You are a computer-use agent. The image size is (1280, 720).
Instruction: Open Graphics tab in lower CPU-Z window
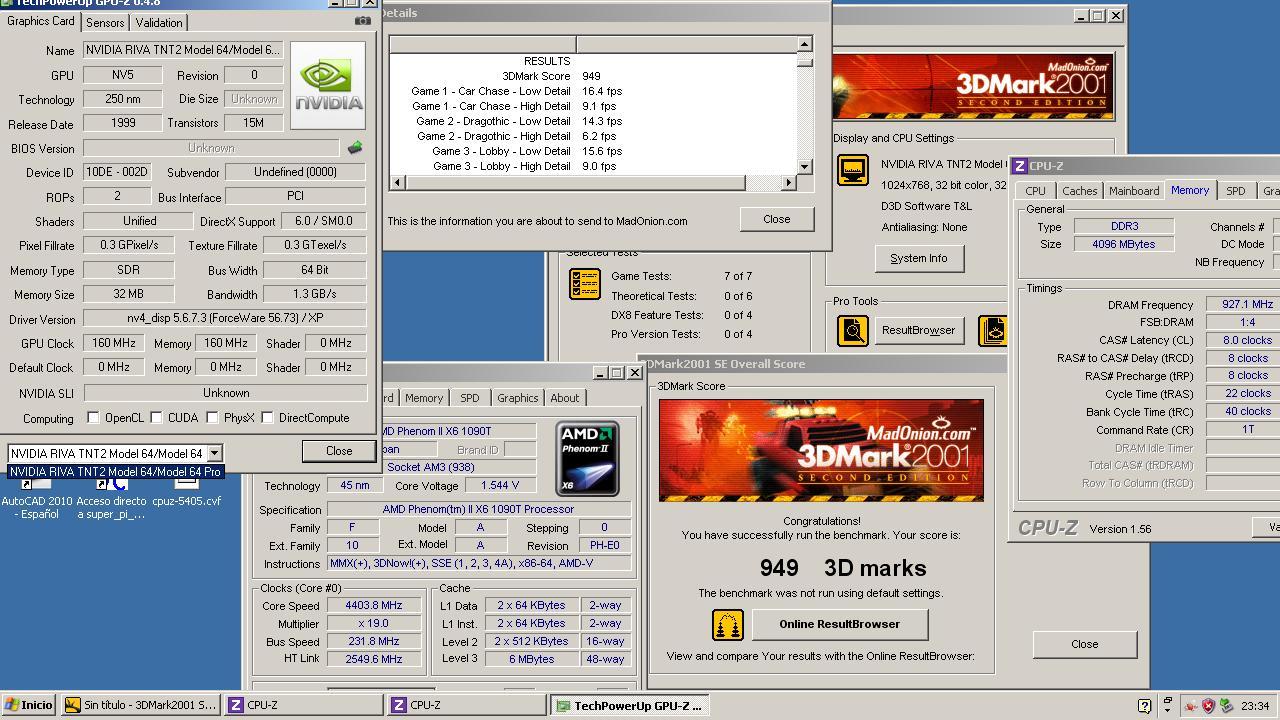517,398
